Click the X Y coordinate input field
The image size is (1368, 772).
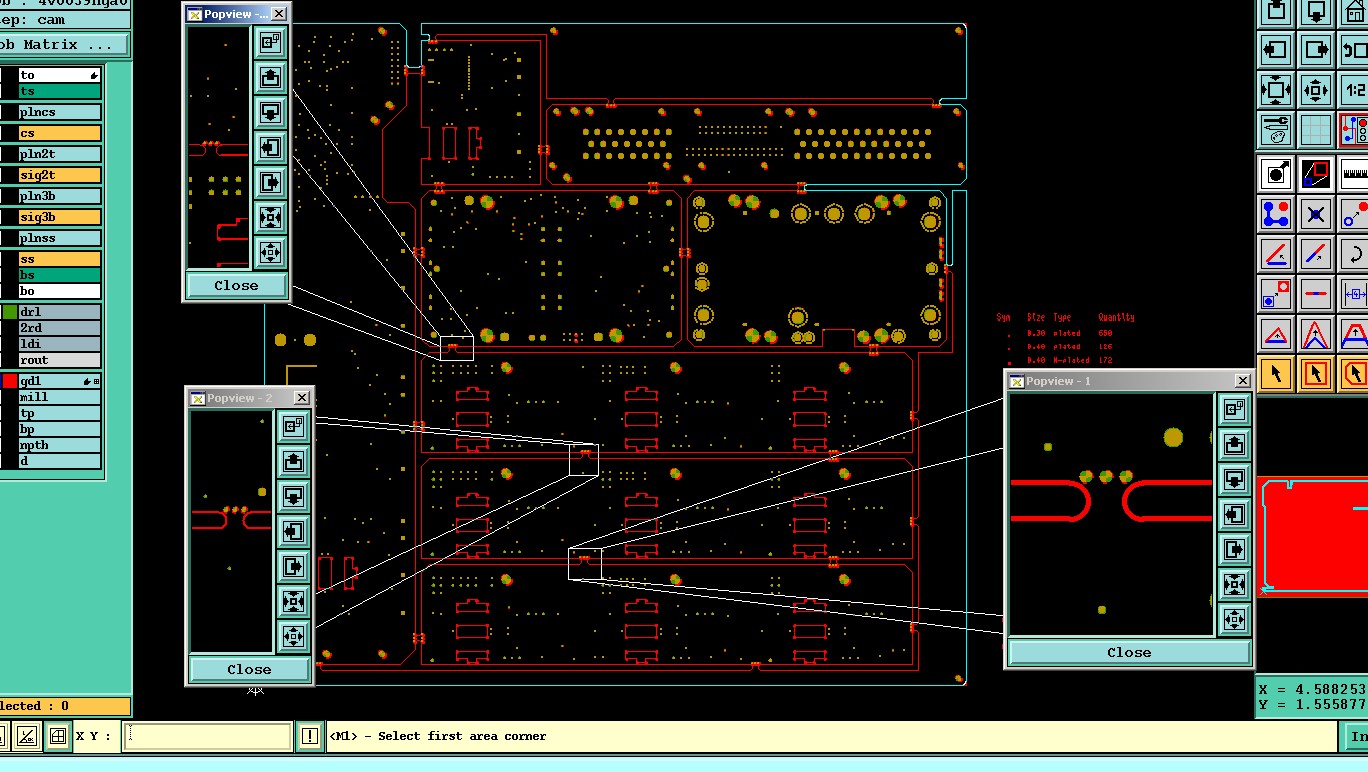[x=208, y=736]
